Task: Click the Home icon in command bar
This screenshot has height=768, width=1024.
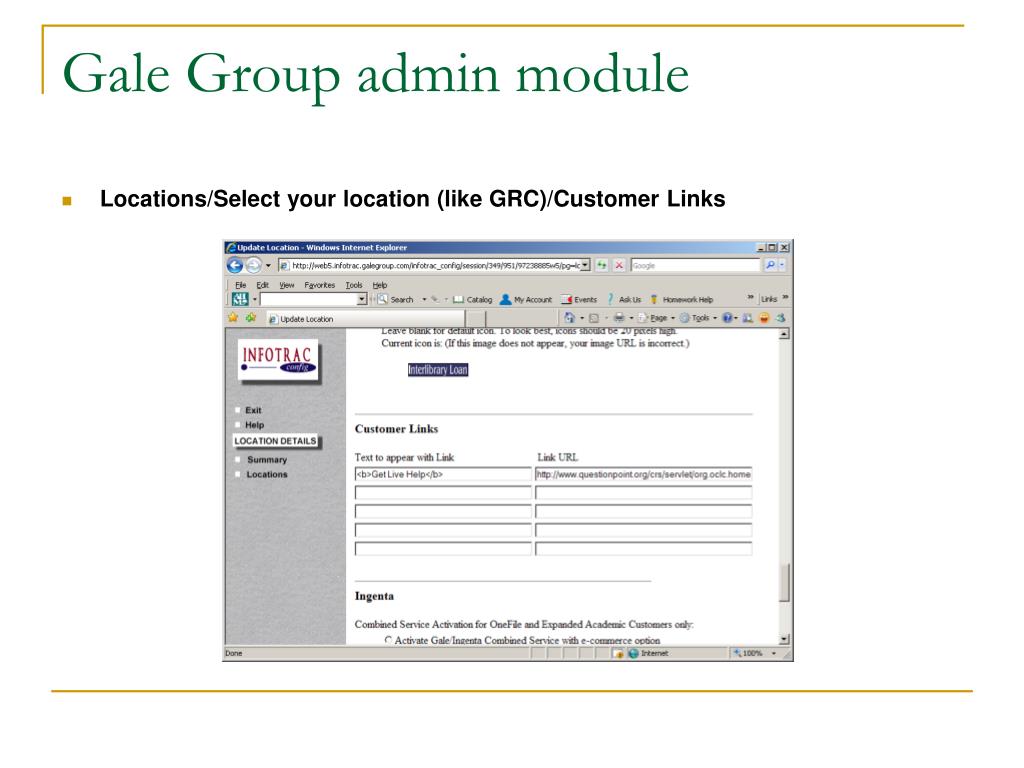Action: [569, 318]
